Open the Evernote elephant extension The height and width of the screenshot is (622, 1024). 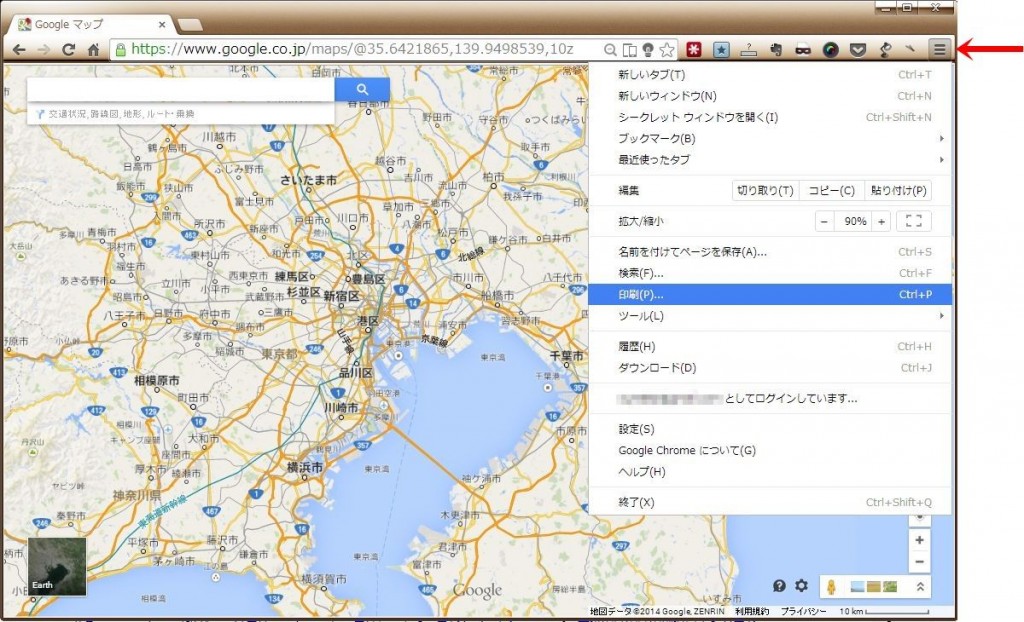pyautogui.click(x=776, y=50)
